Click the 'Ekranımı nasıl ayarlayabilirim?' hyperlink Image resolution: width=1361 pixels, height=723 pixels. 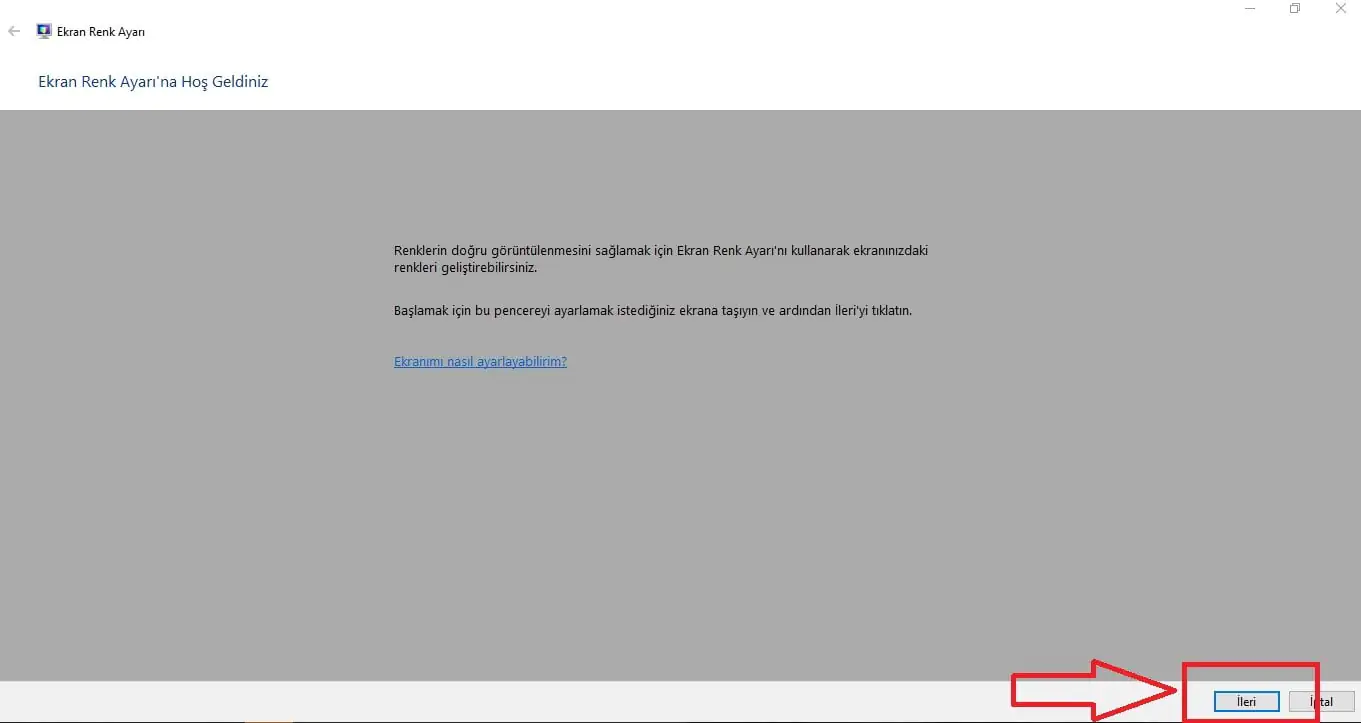pos(480,361)
